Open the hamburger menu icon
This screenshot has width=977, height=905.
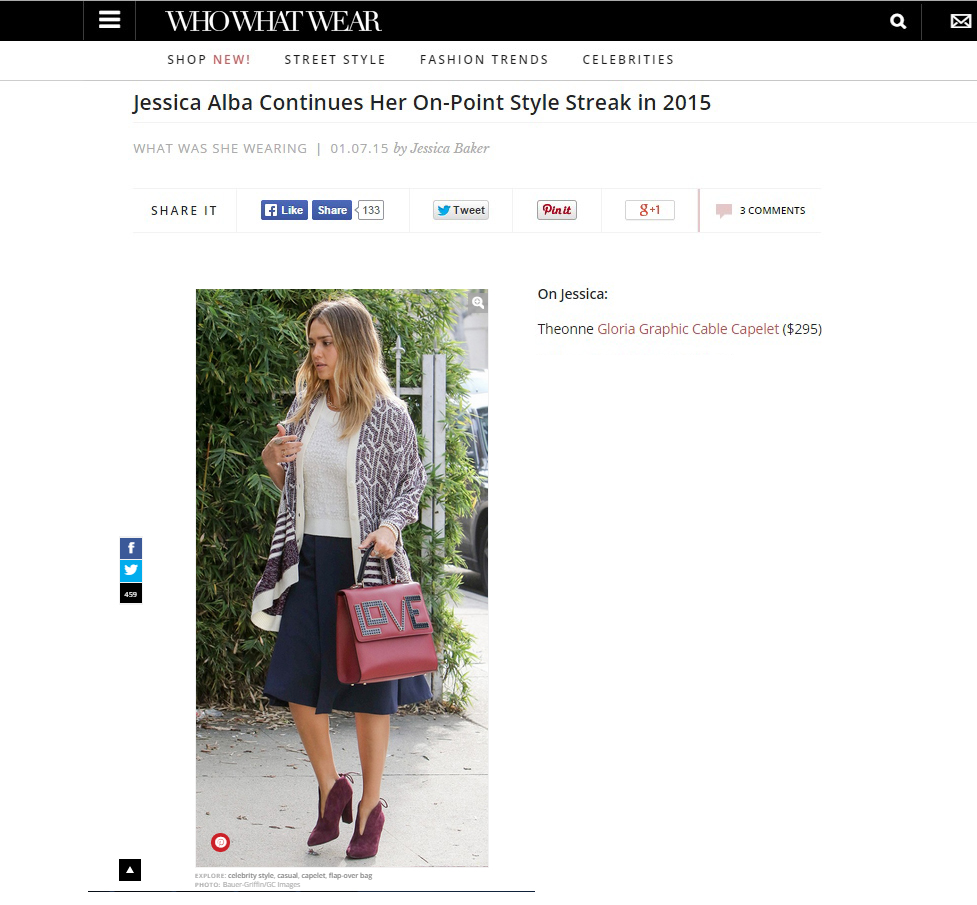109,21
